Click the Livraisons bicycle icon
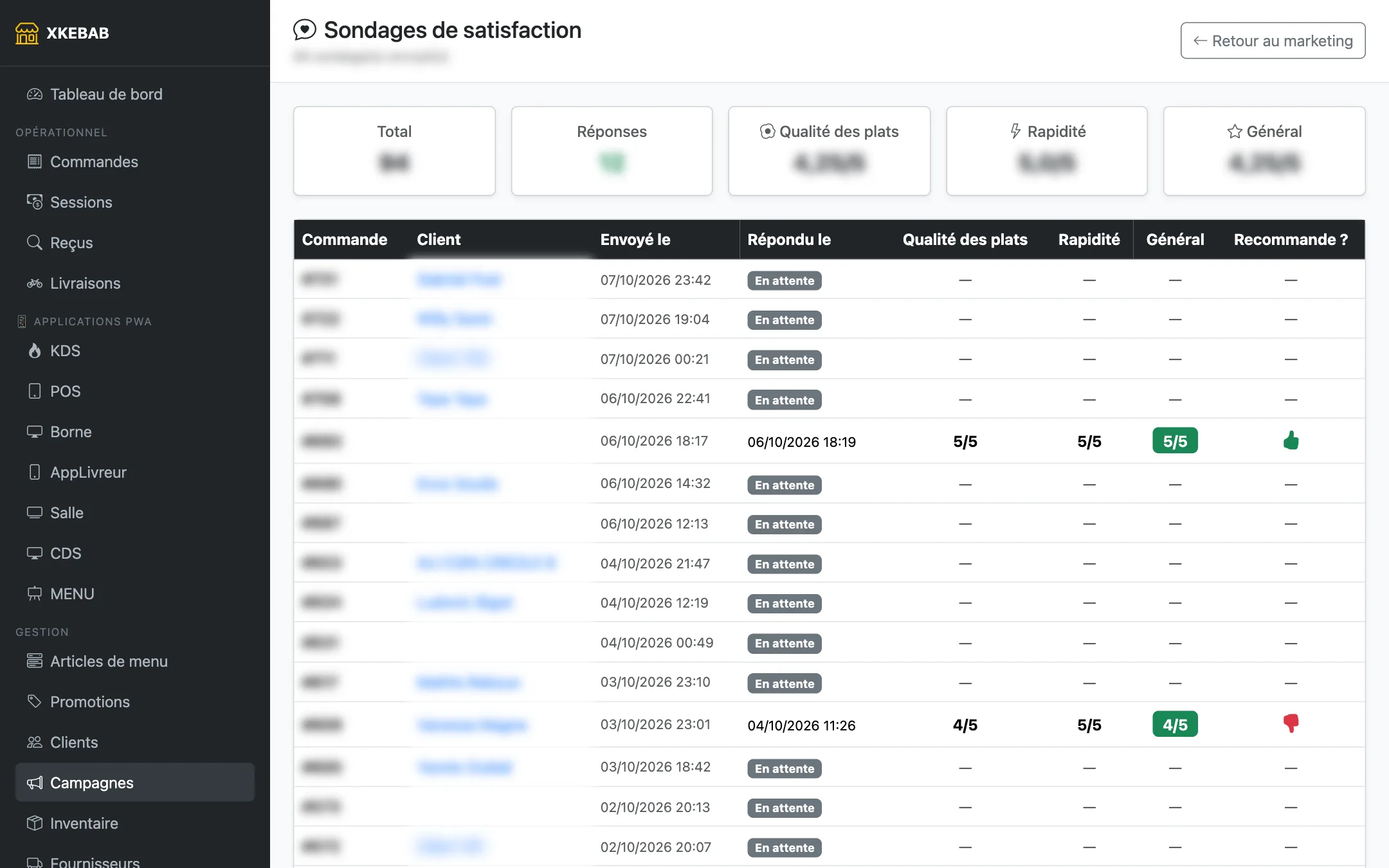This screenshot has width=1389, height=868. click(x=35, y=283)
